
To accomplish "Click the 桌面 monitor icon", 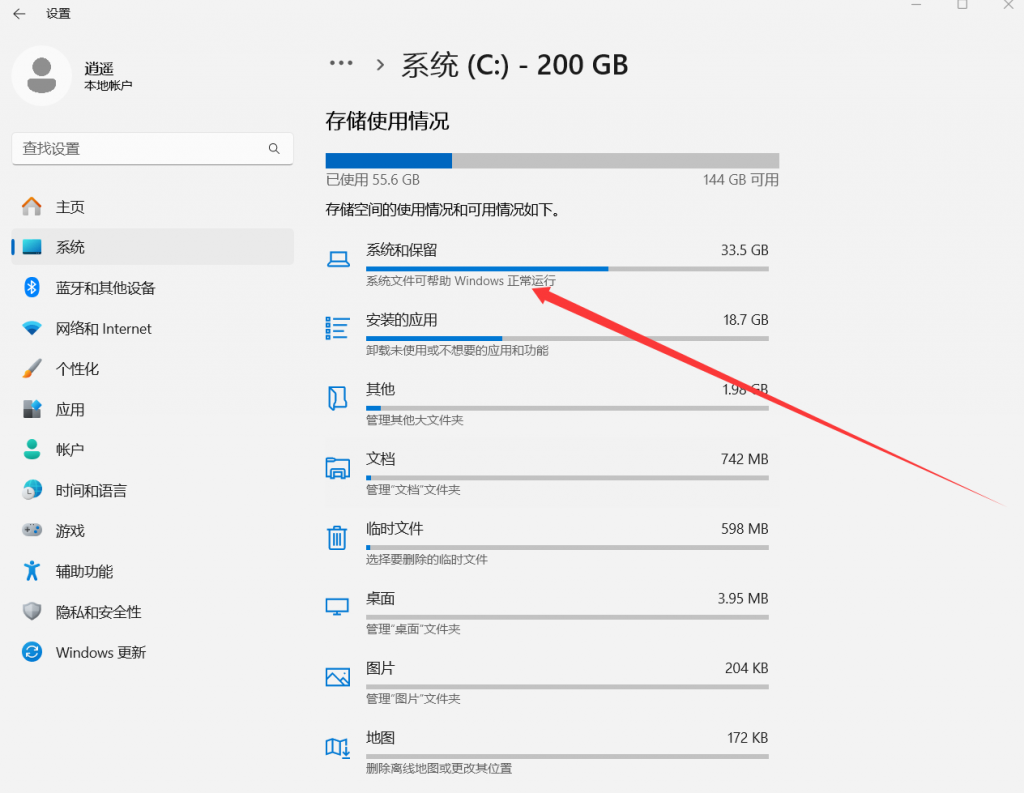I will click(x=337, y=607).
